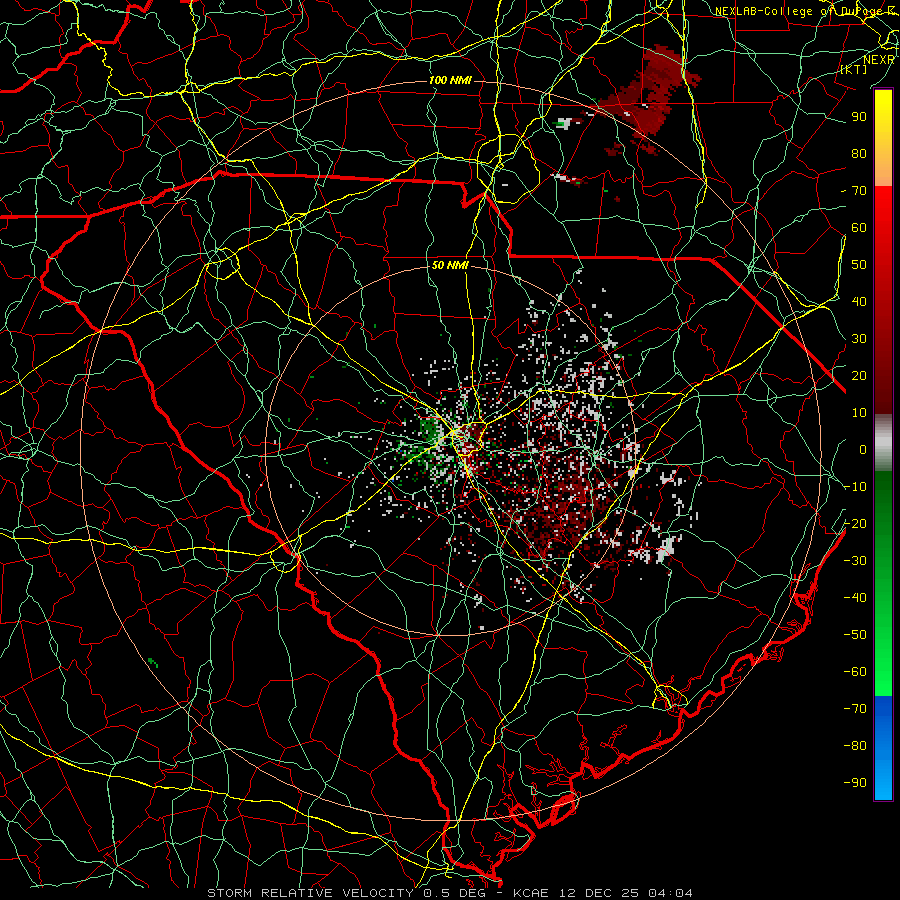
Task: Click the 100 NMI range ring label
Action: click(x=450, y=80)
